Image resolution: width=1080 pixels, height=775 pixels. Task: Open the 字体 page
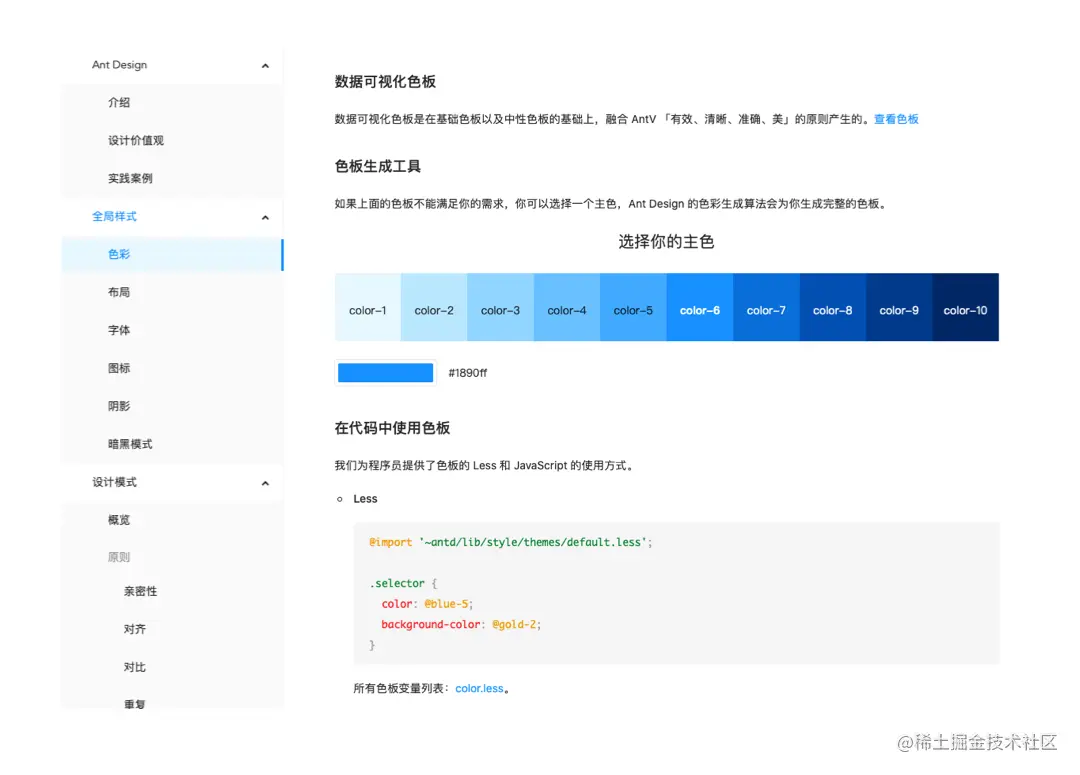[119, 330]
